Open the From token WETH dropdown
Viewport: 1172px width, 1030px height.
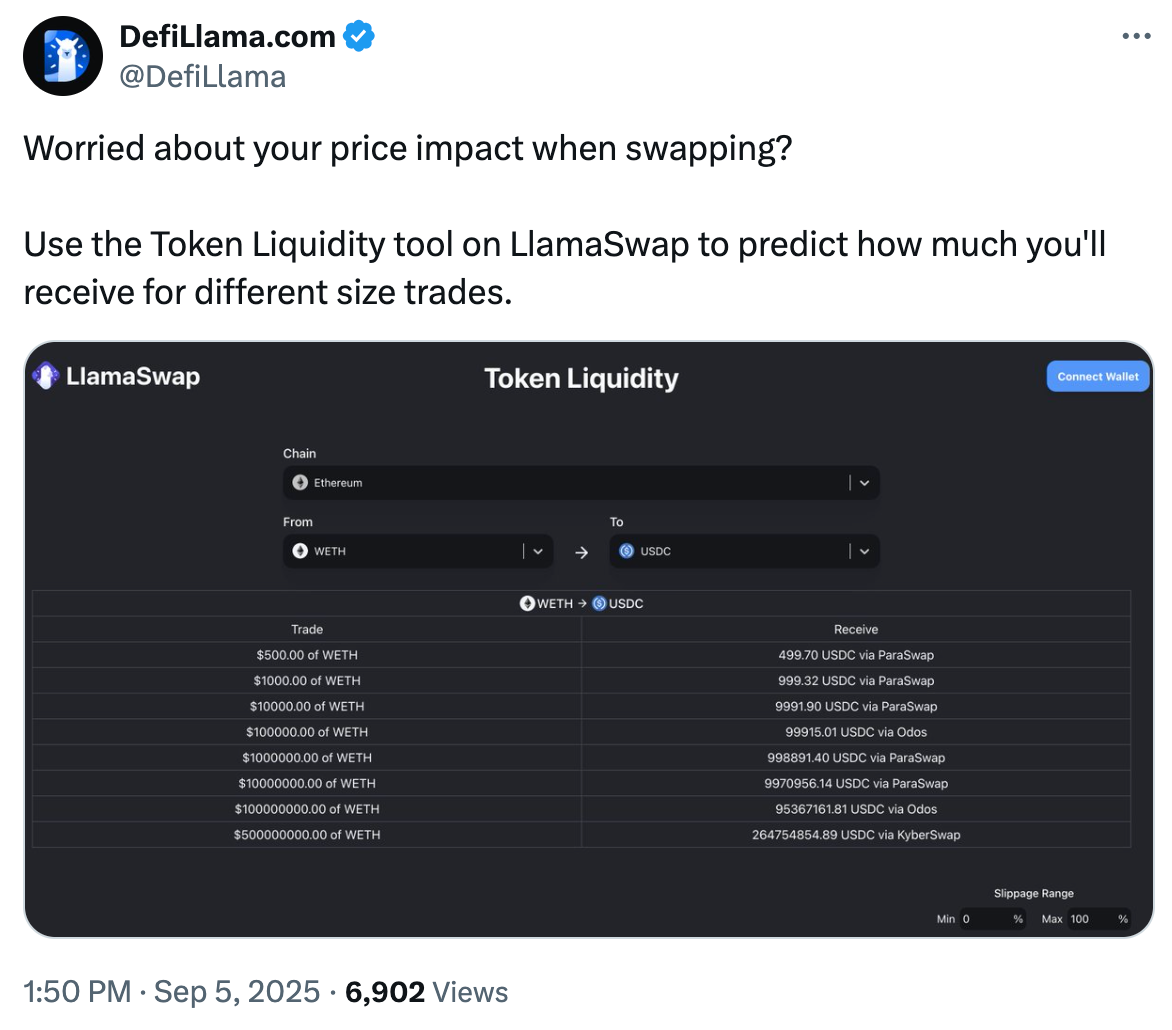coord(537,551)
